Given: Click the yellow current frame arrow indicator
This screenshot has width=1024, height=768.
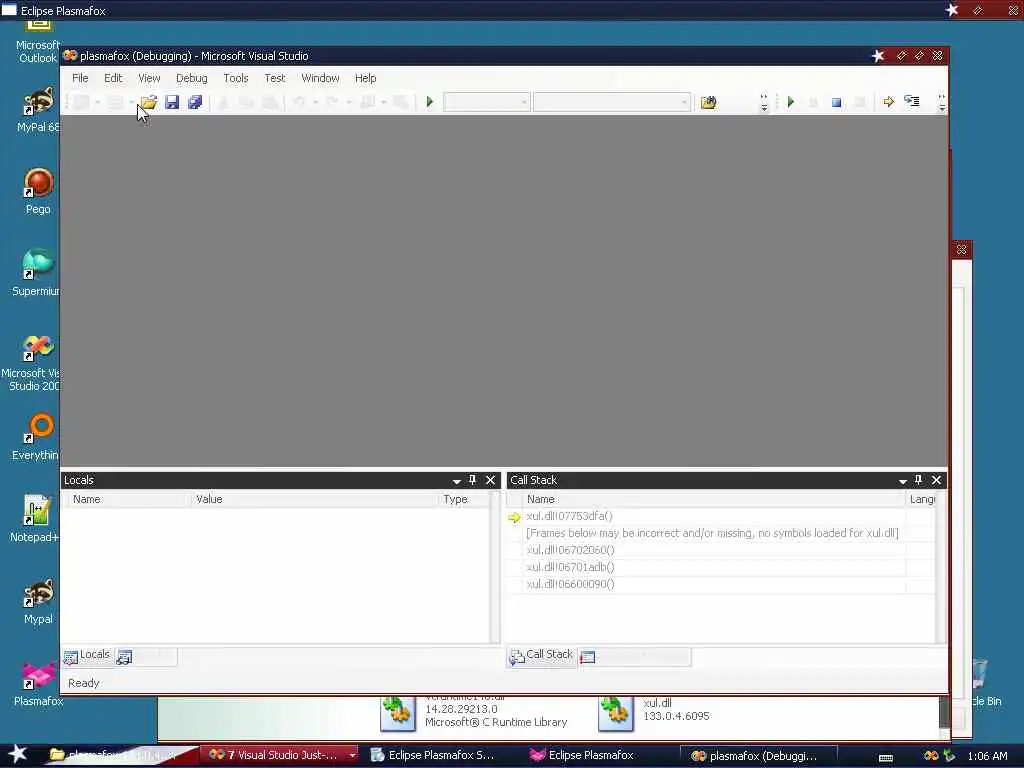Looking at the screenshot, I should click(x=515, y=517).
